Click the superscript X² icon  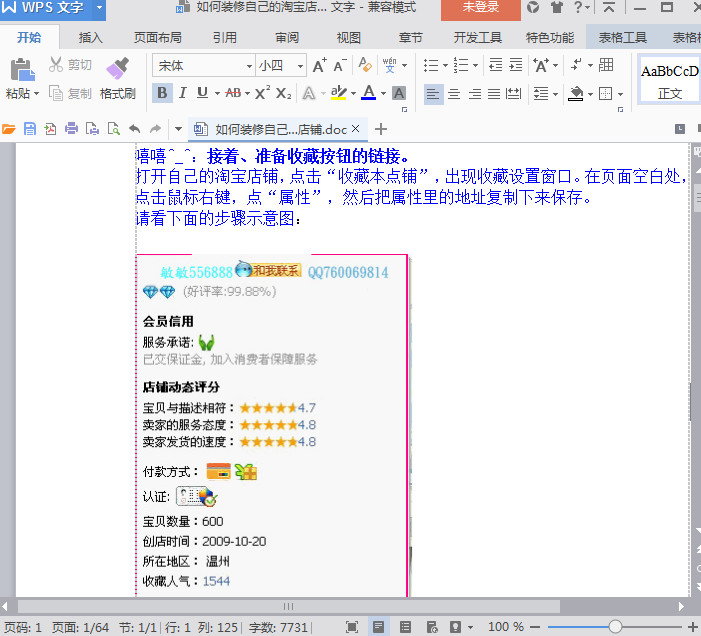[262, 93]
